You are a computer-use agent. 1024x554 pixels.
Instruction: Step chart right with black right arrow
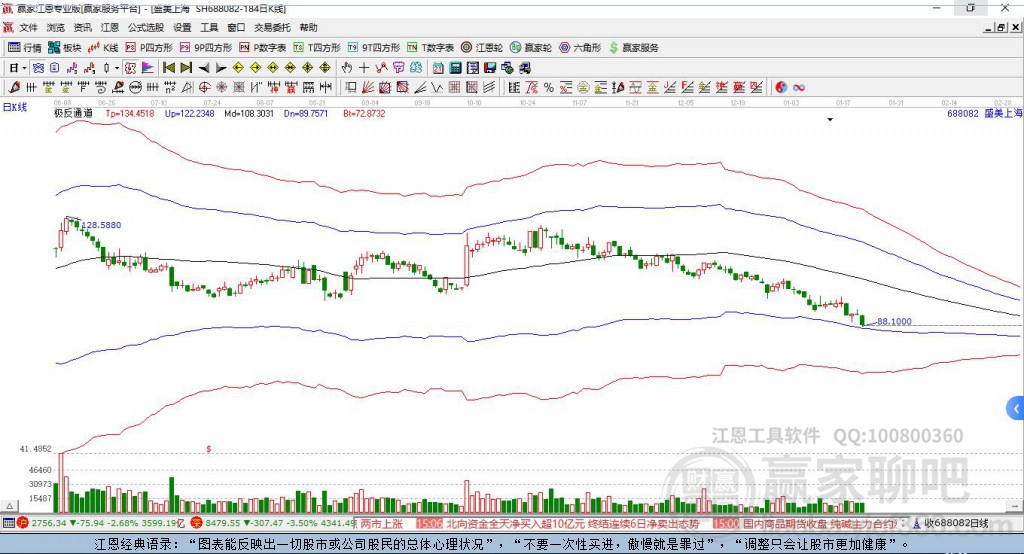pos(221,68)
